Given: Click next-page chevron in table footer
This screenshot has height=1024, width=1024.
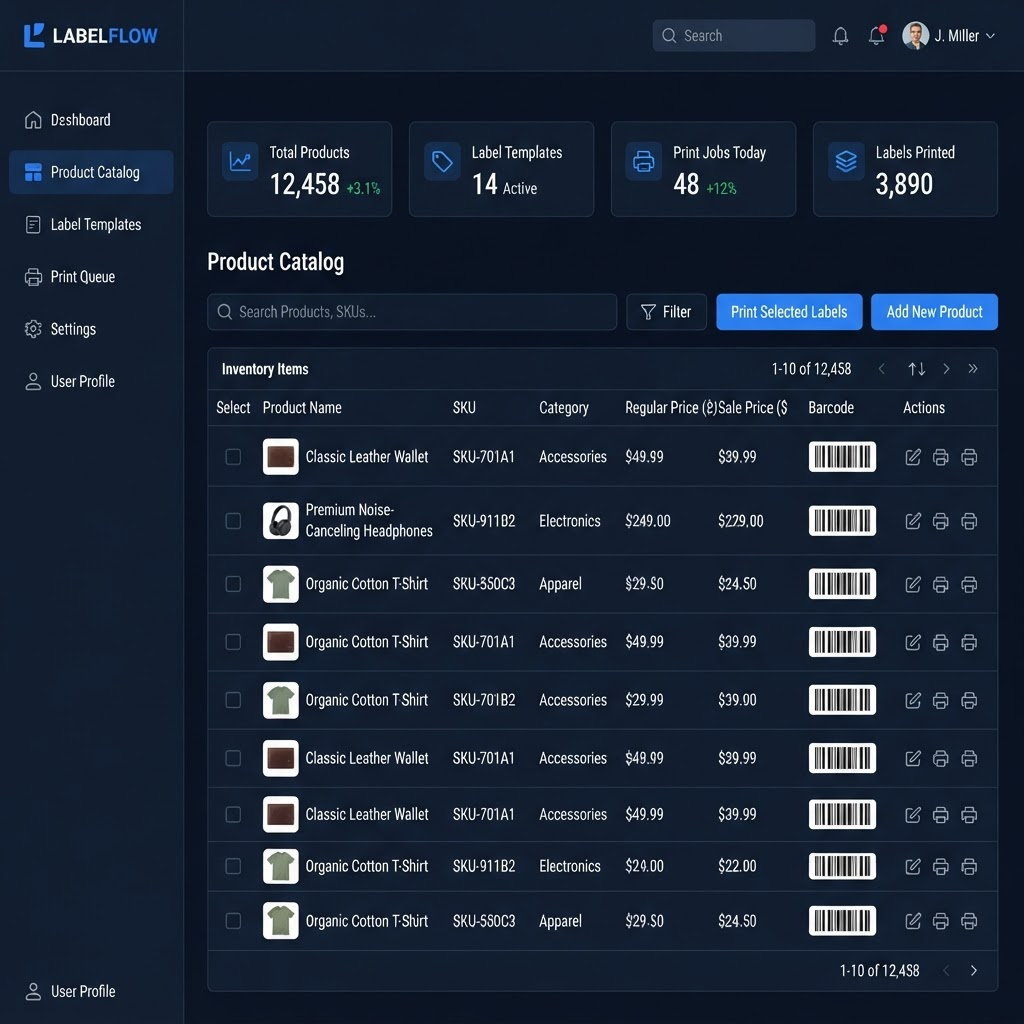Looking at the screenshot, I should pyautogui.click(x=974, y=970).
